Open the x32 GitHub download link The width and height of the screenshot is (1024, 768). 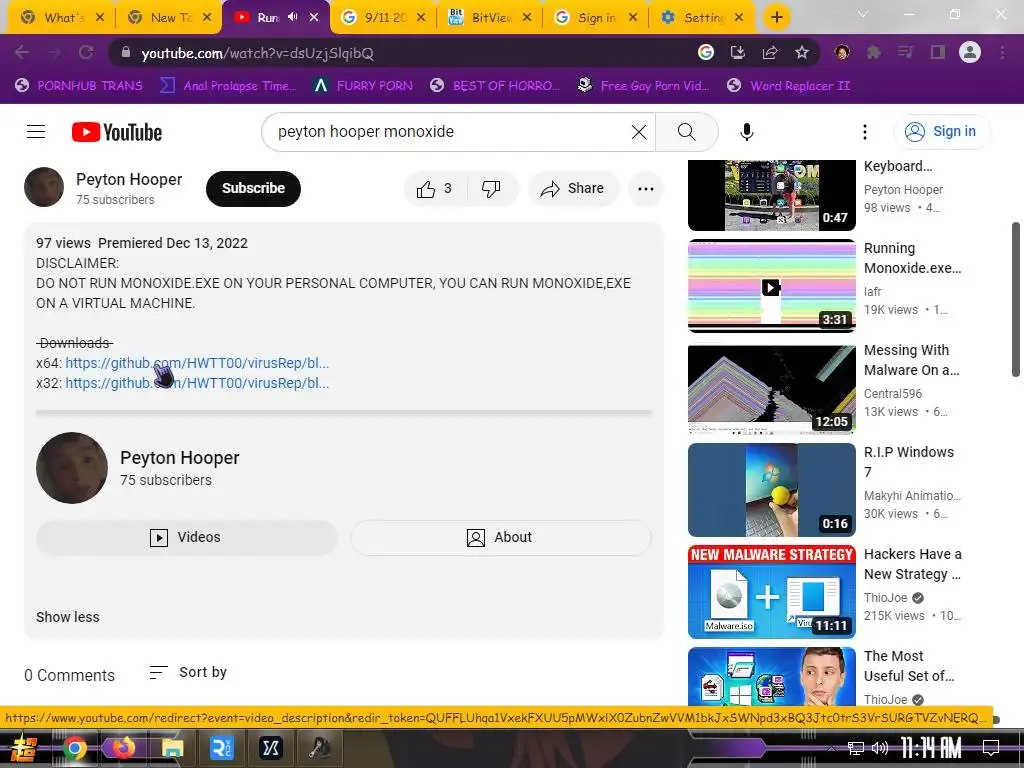click(x=197, y=383)
